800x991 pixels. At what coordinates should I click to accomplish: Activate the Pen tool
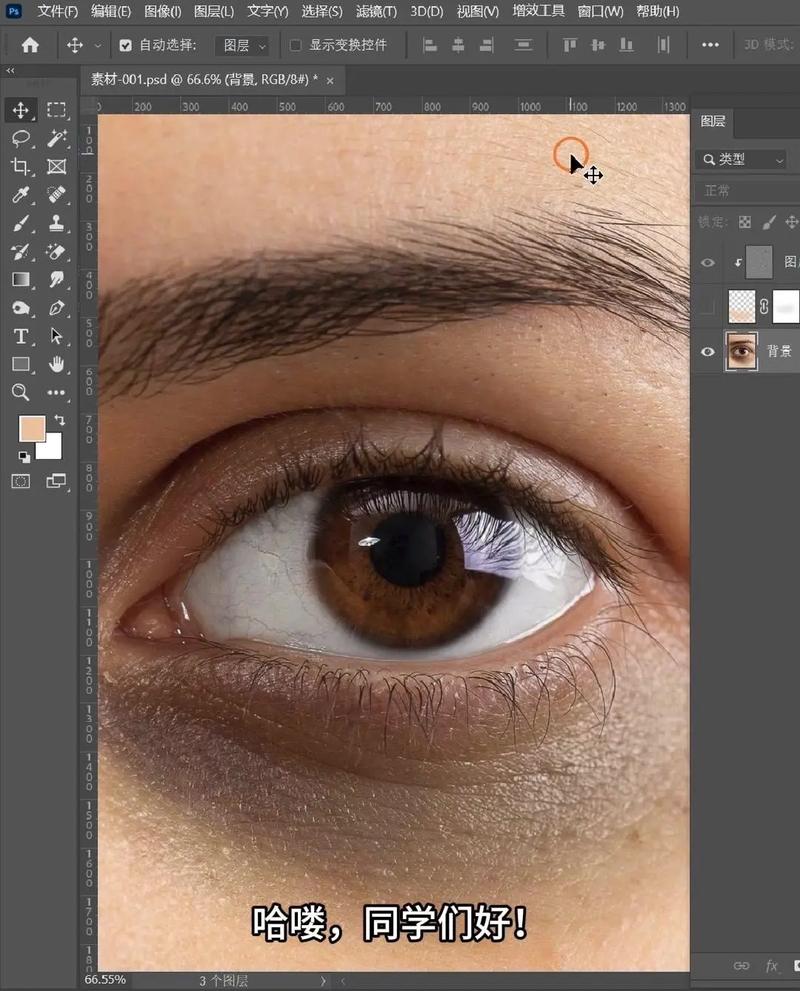56,308
